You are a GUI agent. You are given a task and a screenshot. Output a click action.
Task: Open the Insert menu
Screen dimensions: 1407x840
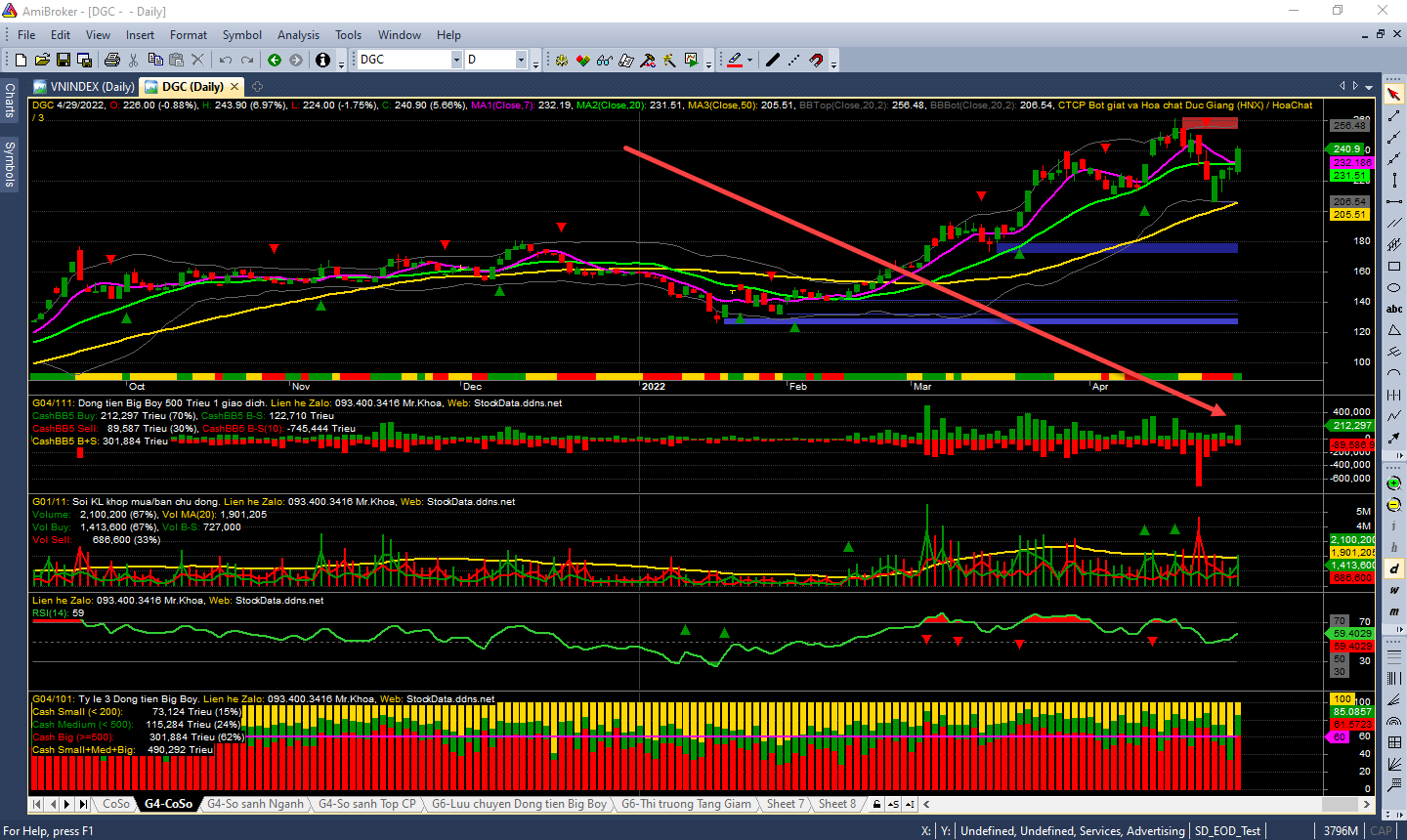(x=140, y=34)
